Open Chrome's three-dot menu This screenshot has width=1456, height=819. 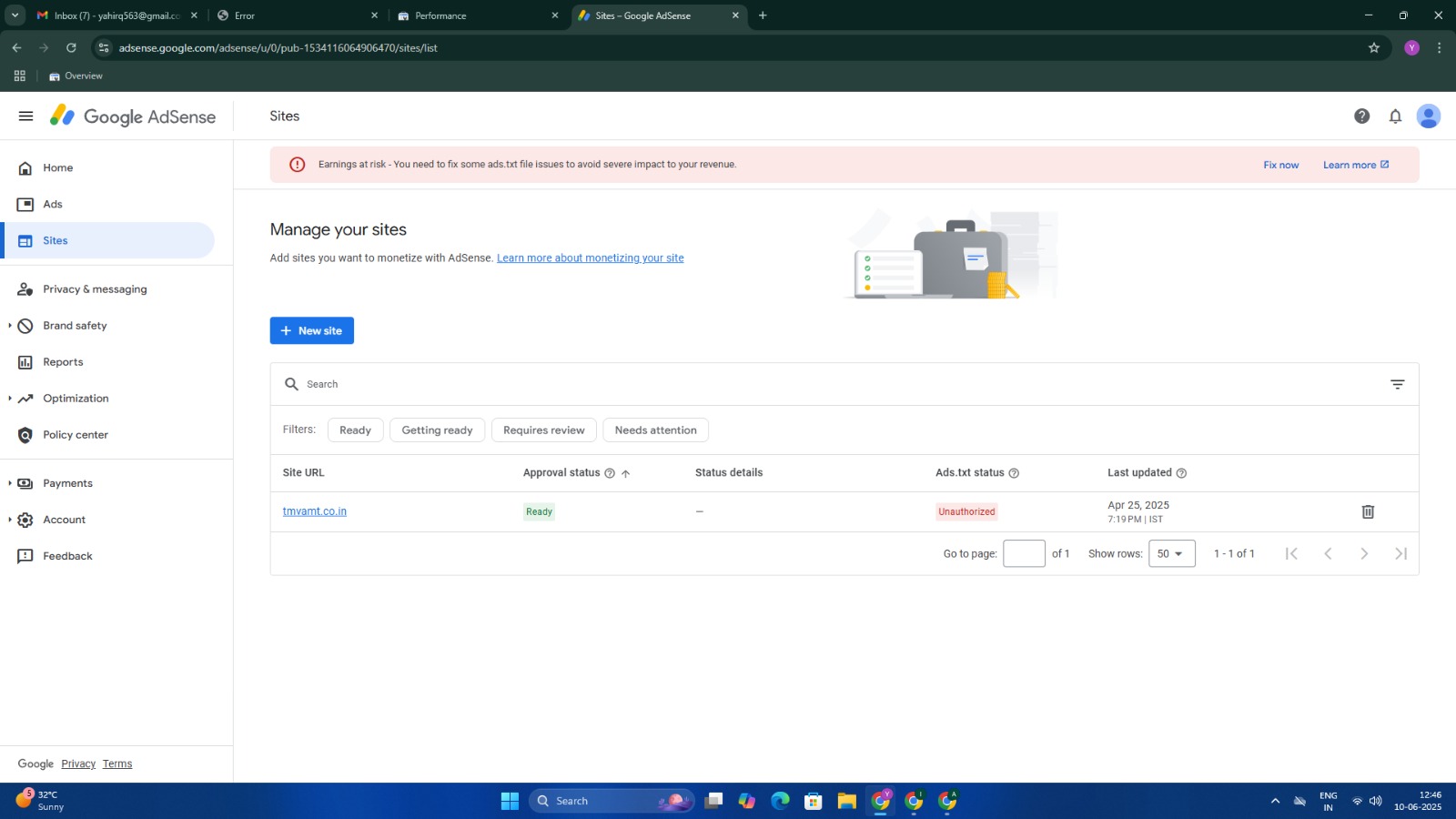tap(1439, 47)
